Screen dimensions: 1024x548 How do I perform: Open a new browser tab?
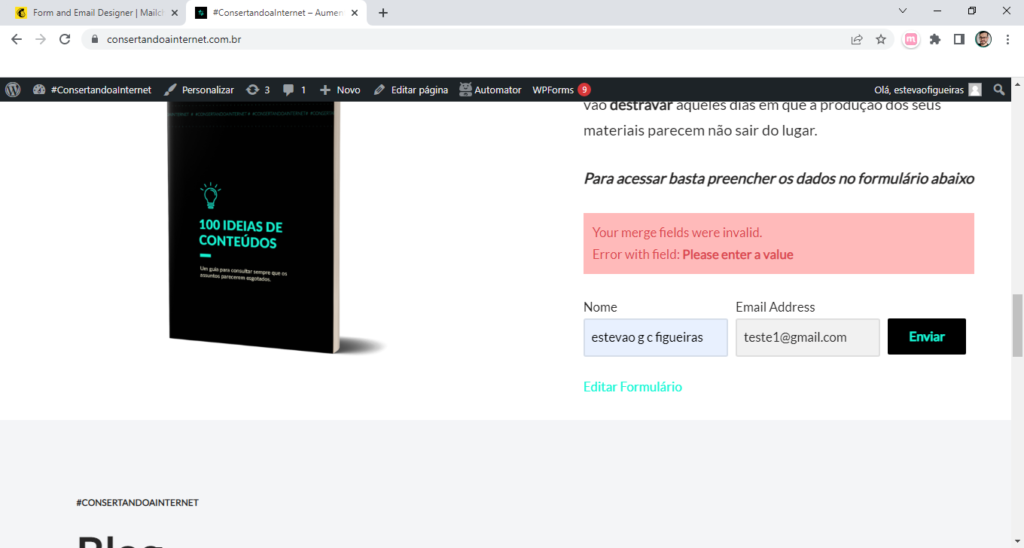click(x=383, y=12)
